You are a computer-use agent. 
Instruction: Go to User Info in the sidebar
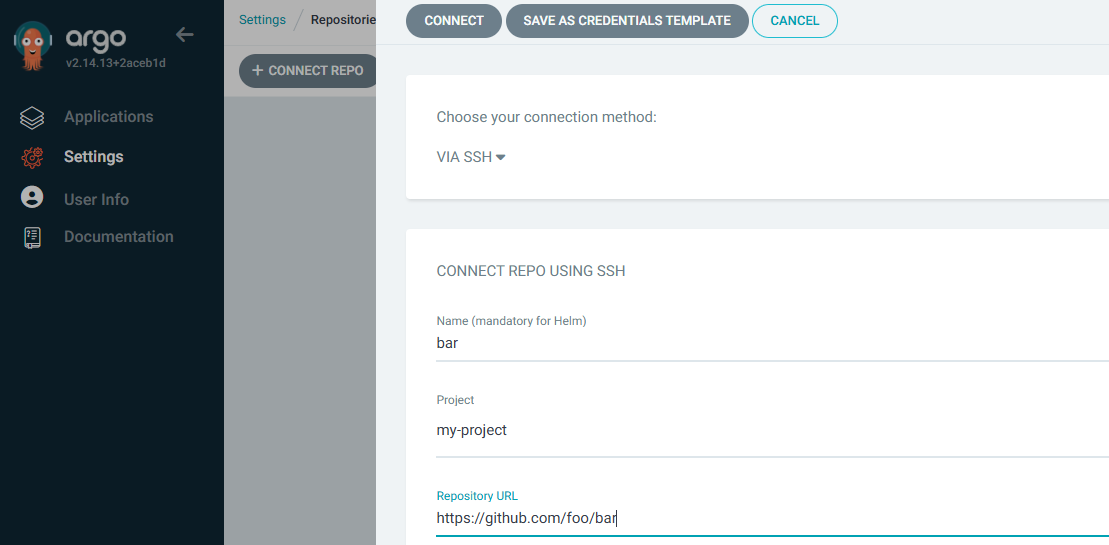coord(96,199)
